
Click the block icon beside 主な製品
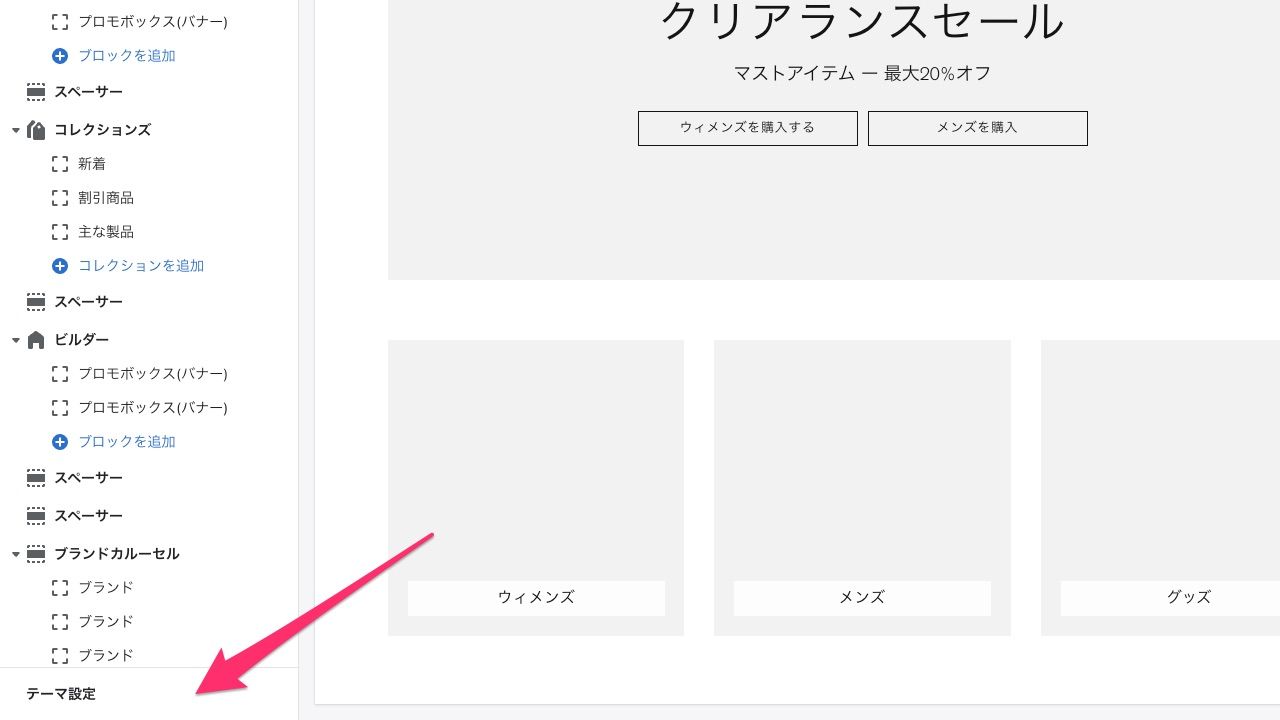[x=60, y=232]
